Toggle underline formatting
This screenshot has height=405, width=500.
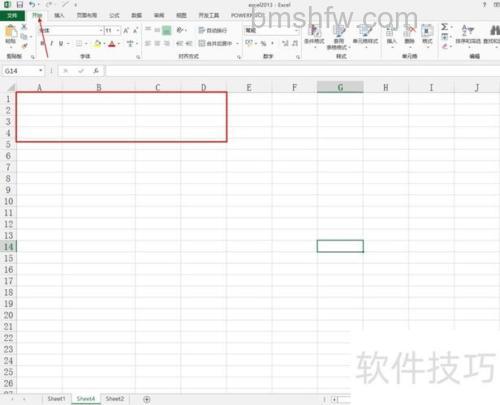pos(61,44)
